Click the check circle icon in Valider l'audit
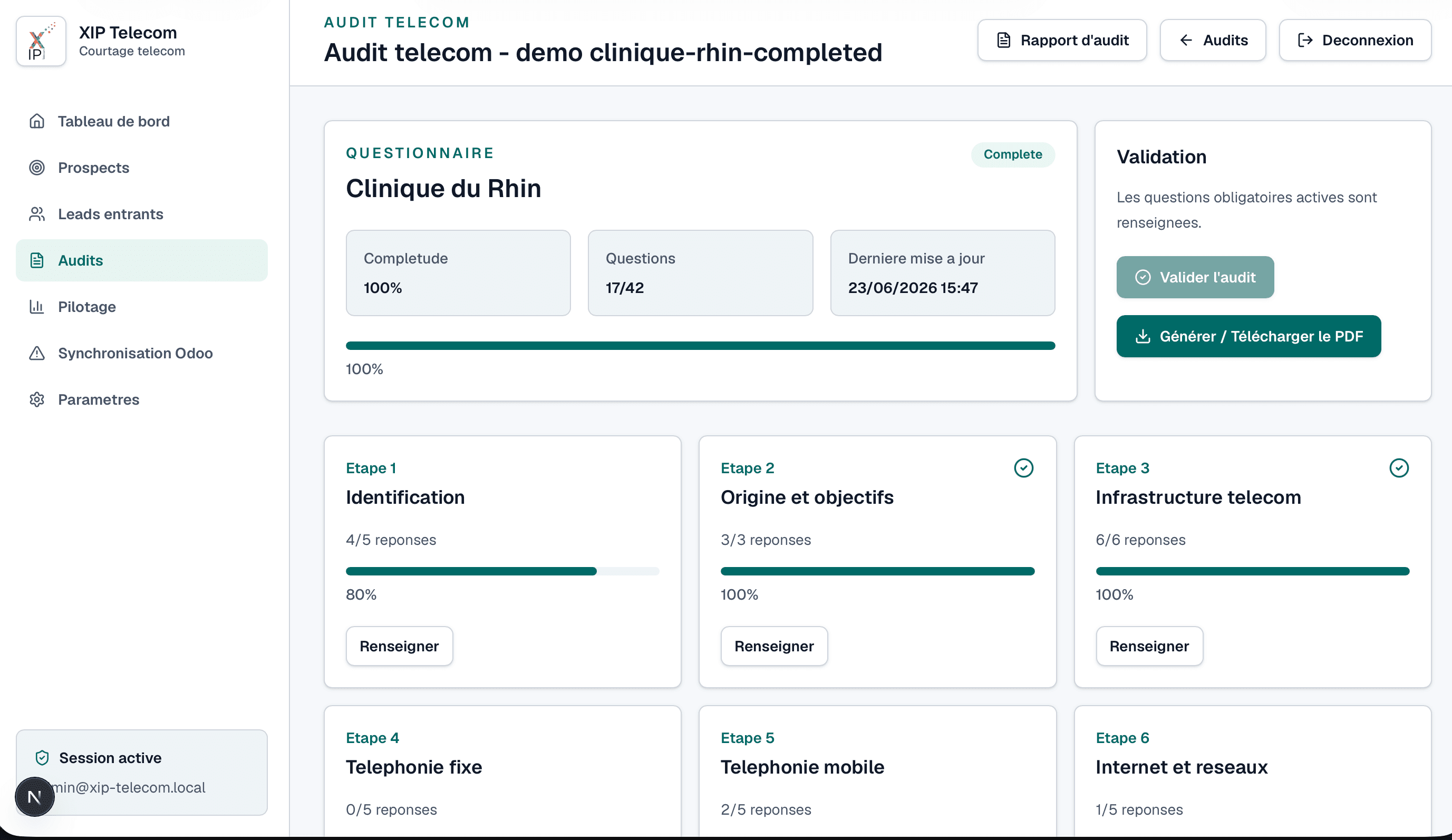The width and height of the screenshot is (1452, 840). (1143, 277)
